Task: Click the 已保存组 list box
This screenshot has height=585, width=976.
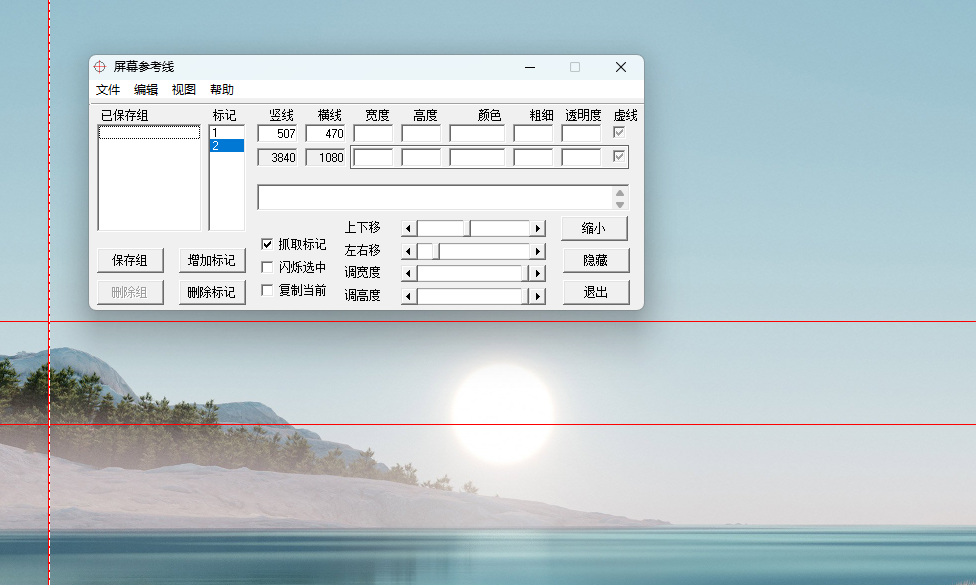Action: coord(149,178)
